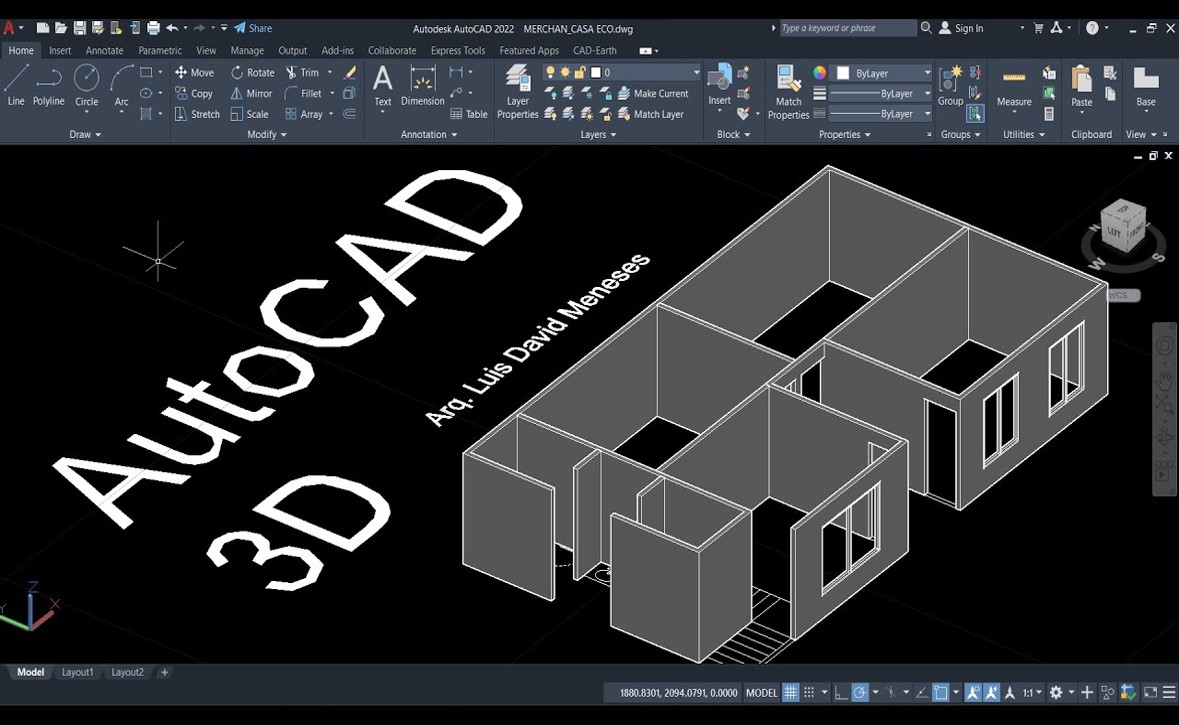Expand the Draw panel dropdown
The image size is (1179, 725).
click(85, 134)
